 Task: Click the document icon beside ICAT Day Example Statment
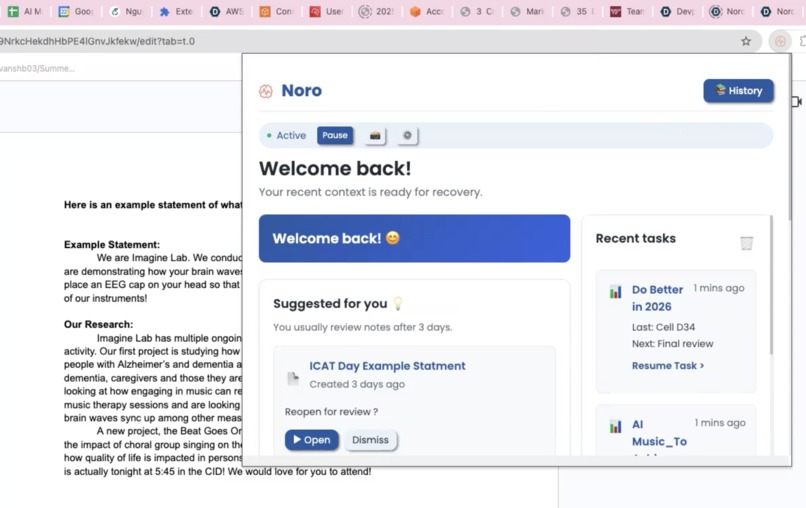293,378
